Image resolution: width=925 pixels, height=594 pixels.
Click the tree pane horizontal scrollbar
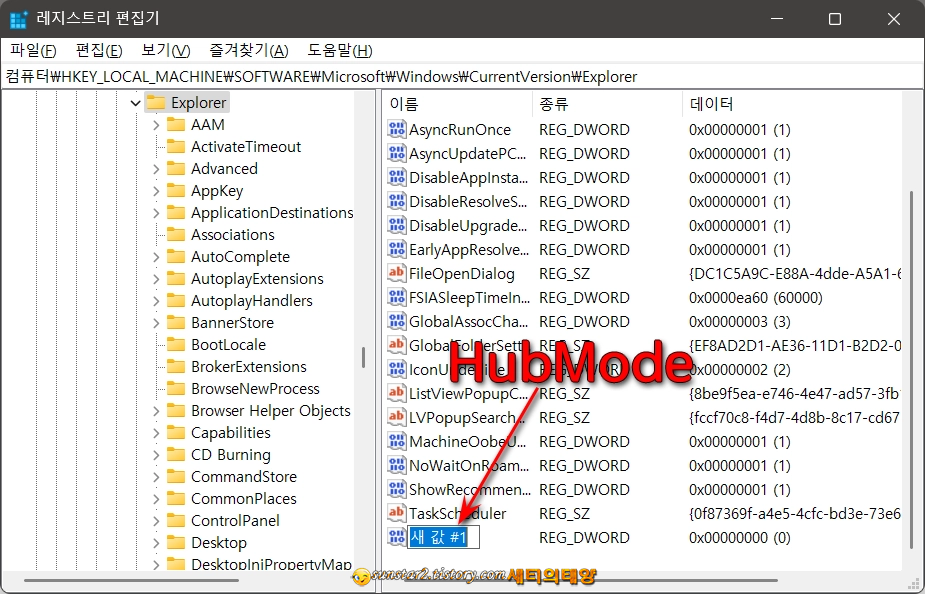click(x=132, y=580)
